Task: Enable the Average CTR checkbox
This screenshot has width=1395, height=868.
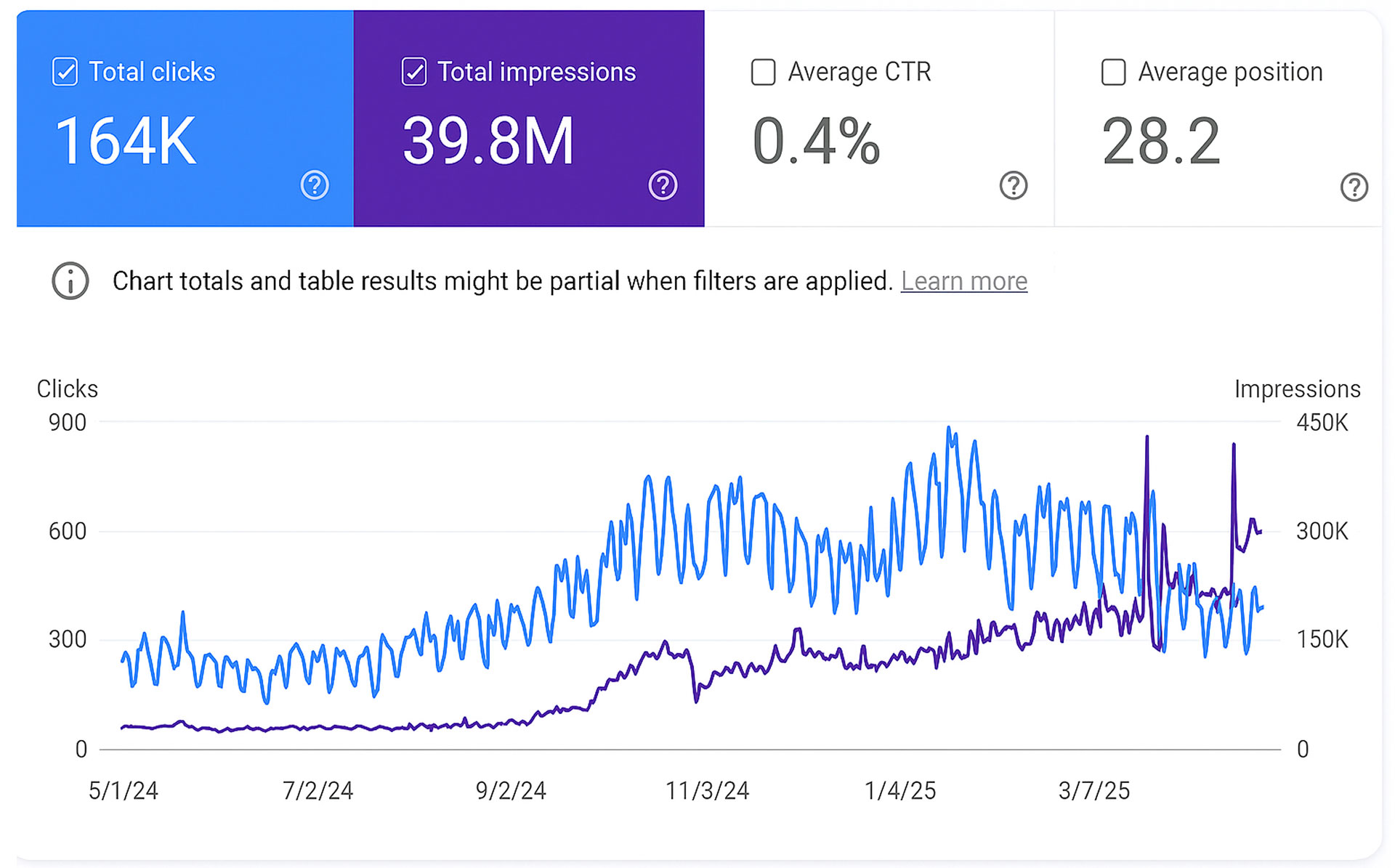Action: pos(763,72)
